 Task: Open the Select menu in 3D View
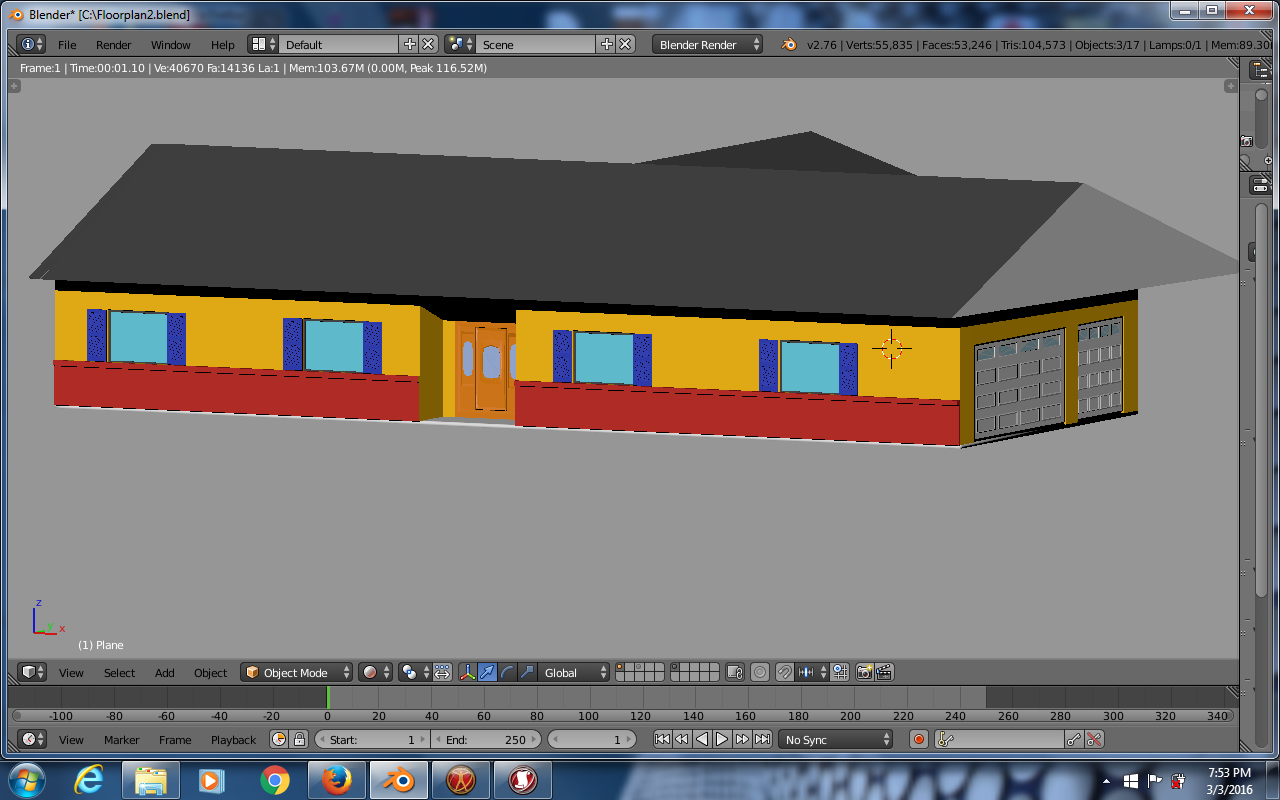119,673
